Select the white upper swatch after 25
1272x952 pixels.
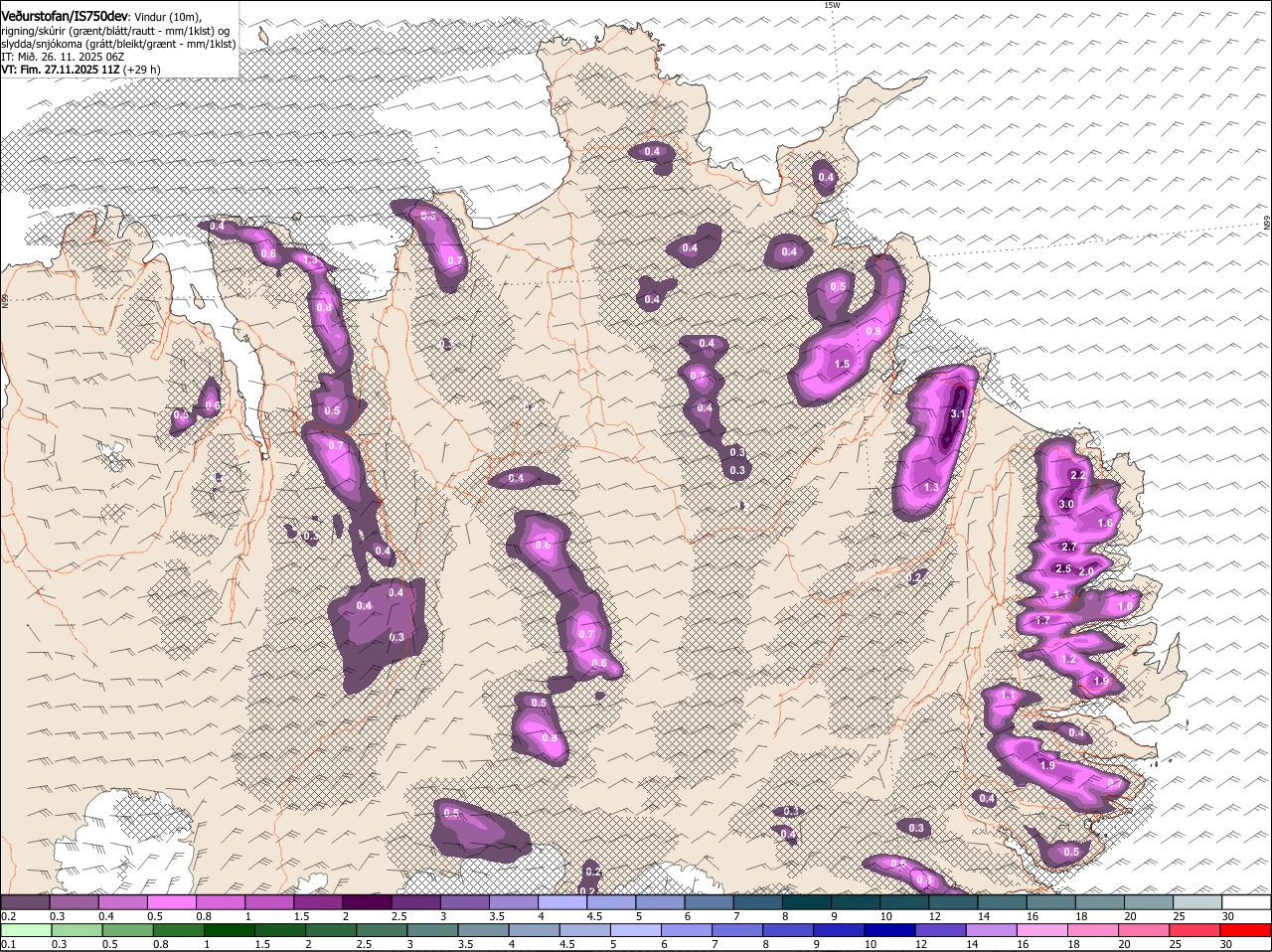click(x=1245, y=902)
